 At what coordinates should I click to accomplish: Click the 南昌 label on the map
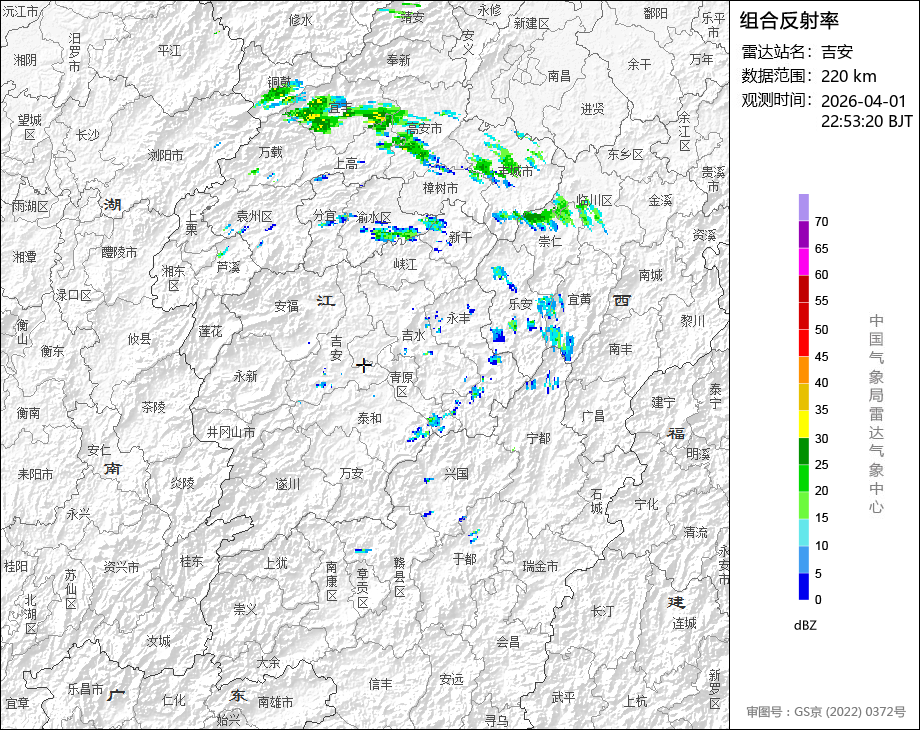pos(559,76)
